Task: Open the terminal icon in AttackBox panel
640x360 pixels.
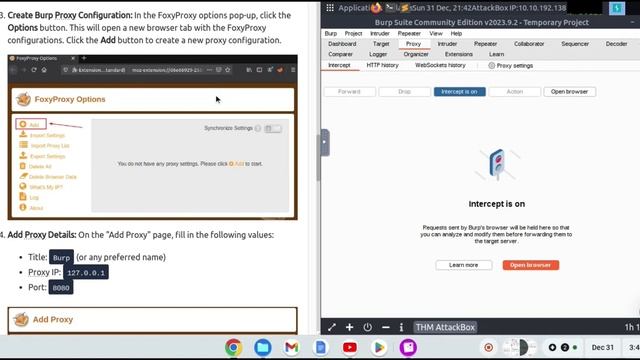Action: (x=390, y=7)
